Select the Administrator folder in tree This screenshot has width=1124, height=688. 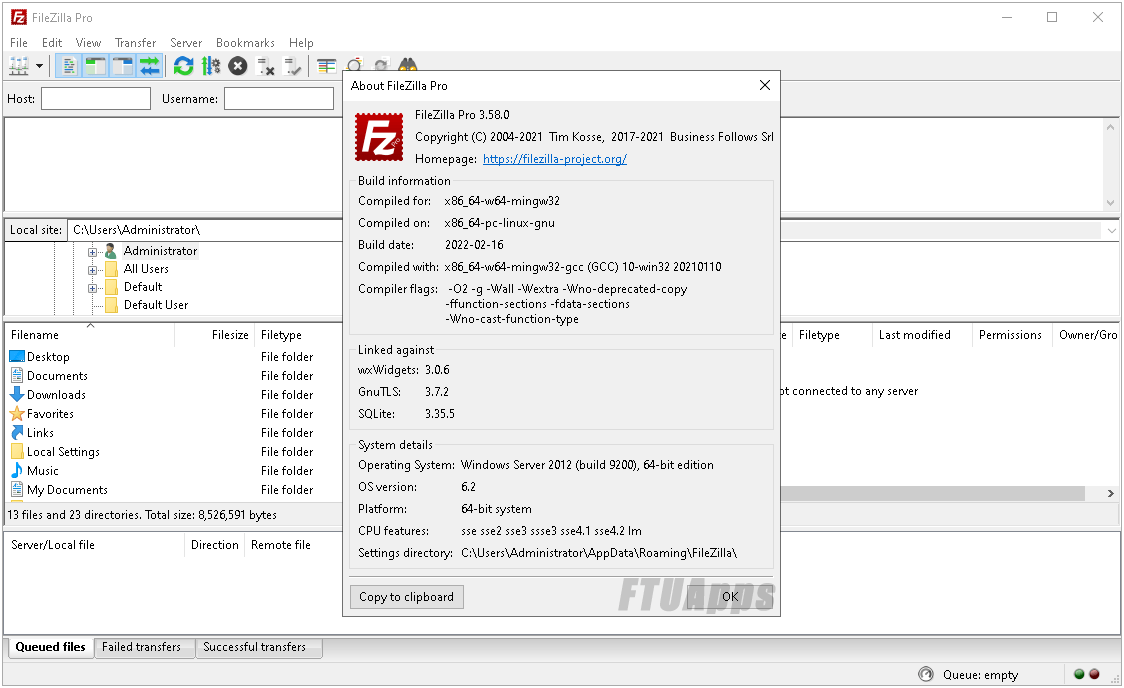pos(160,251)
